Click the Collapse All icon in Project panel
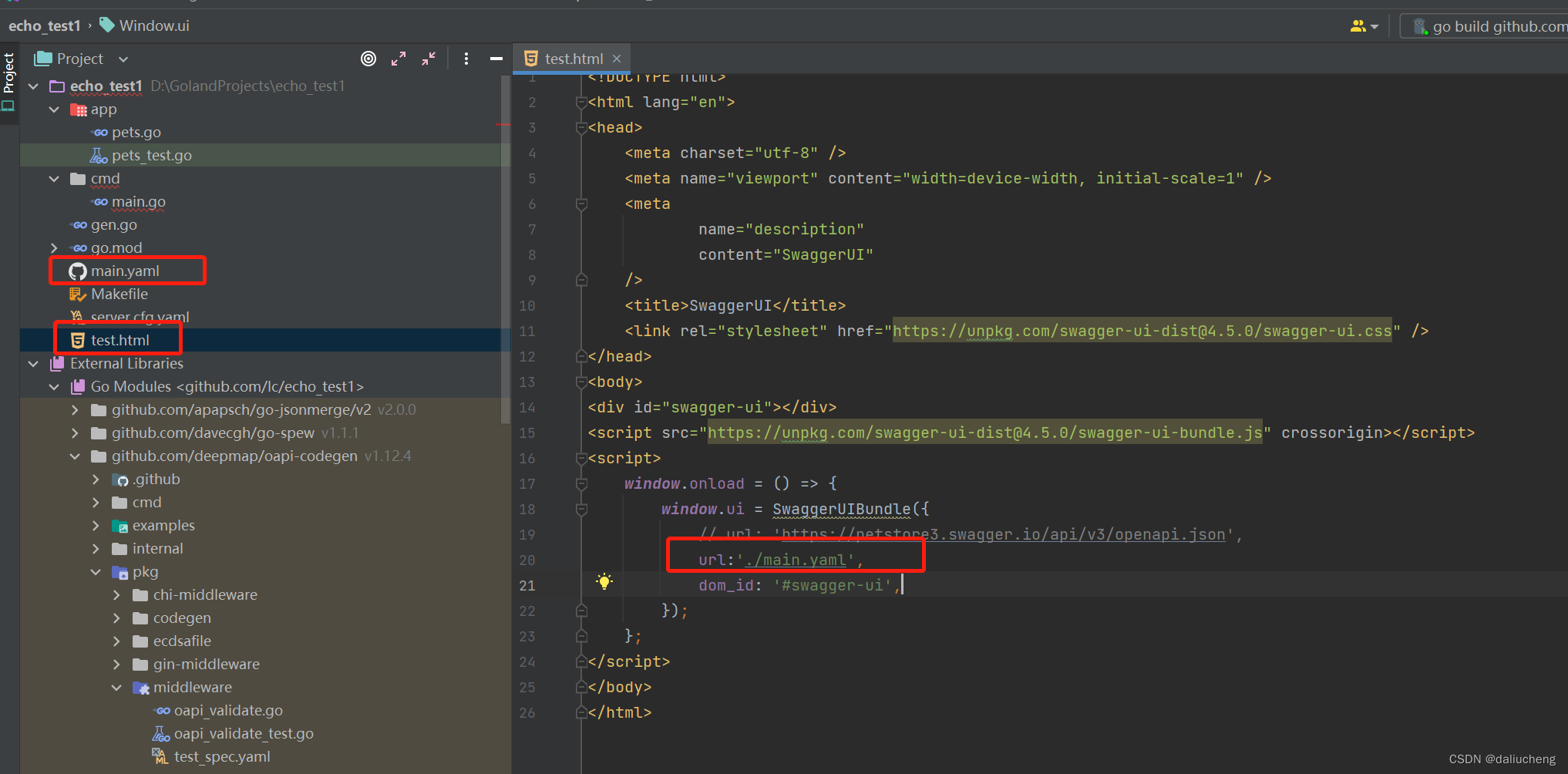This screenshot has height=774, width=1568. pyautogui.click(x=429, y=59)
